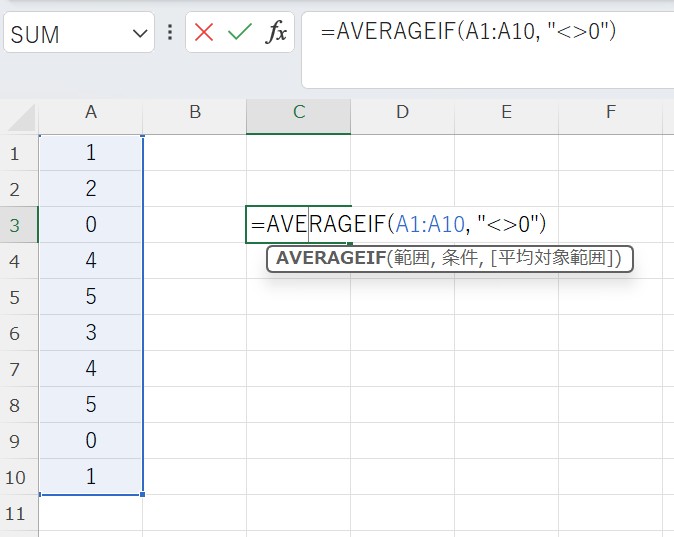Click the formula bar options dots
Viewport: 674px width, 537px height.
click(x=170, y=33)
